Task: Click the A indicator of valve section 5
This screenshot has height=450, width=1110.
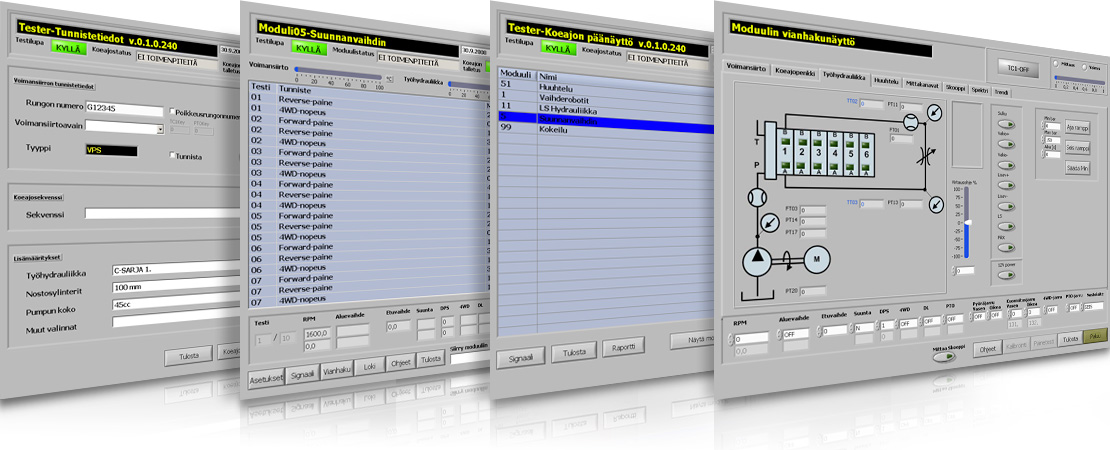Action: 849,168
